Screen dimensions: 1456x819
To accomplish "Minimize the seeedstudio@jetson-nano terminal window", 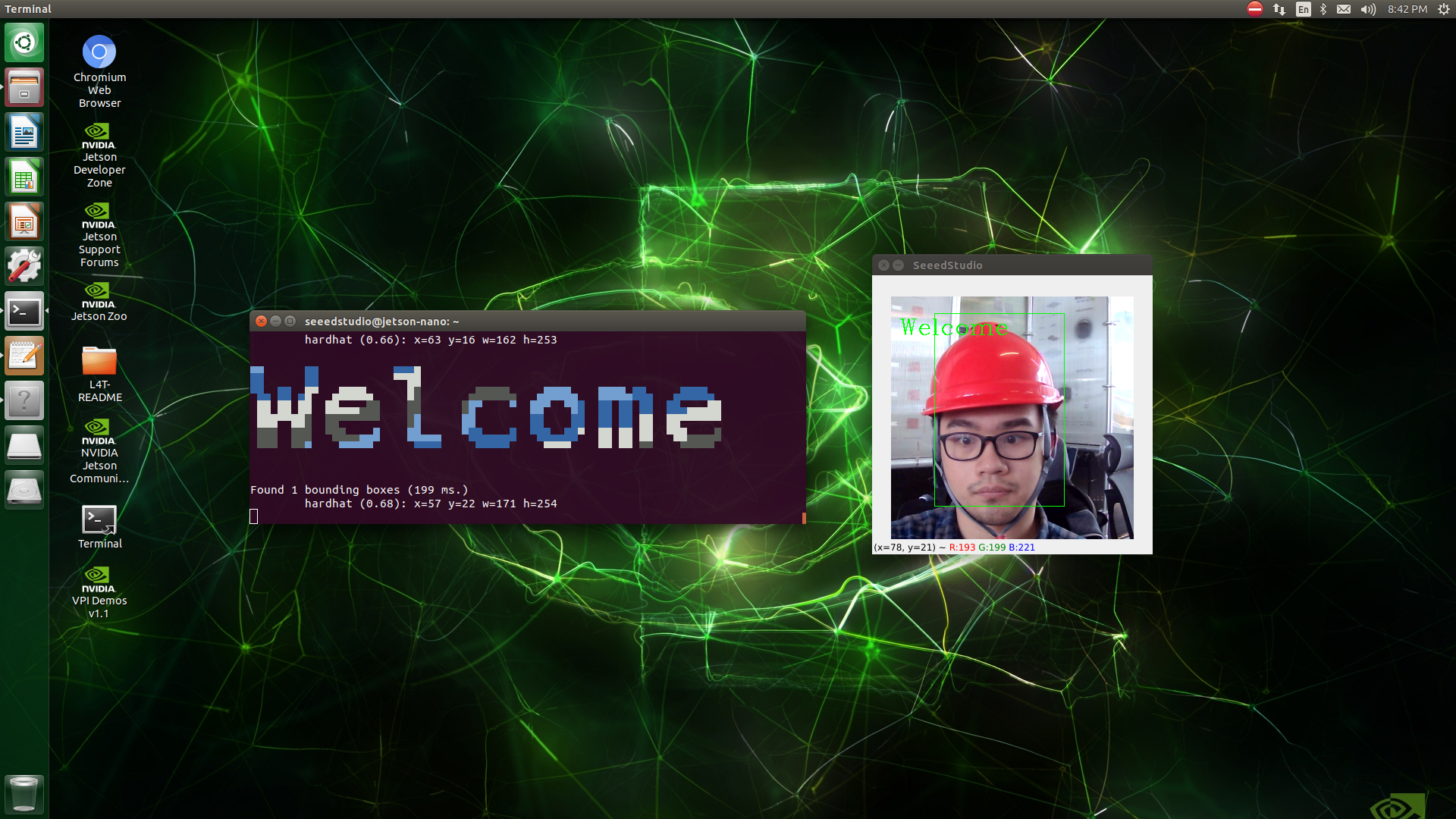I will tap(275, 322).
